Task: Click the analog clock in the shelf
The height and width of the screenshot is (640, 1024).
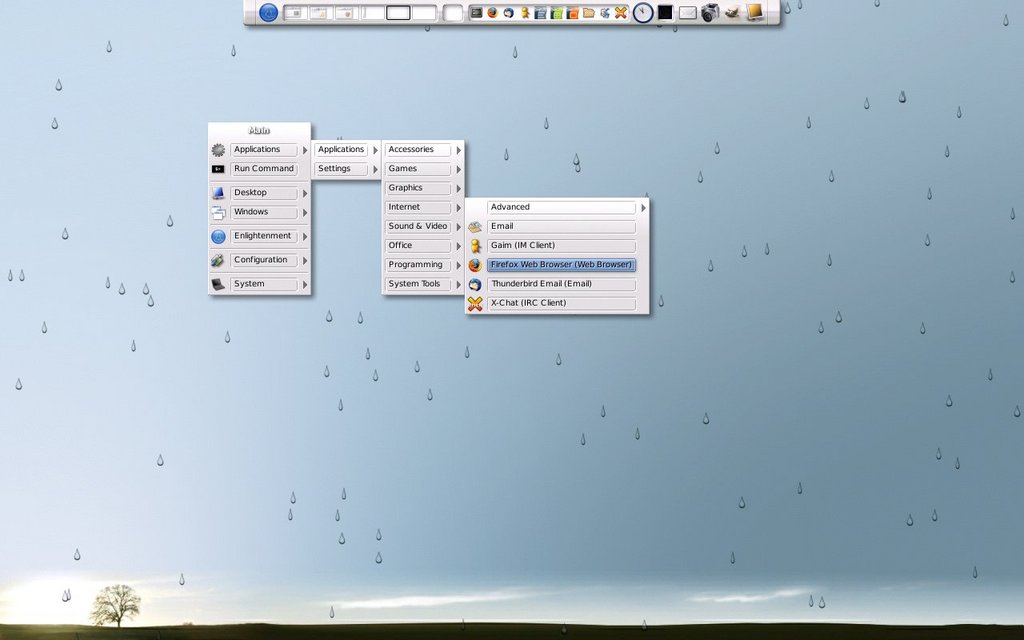Action: click(x=643, y=13)
